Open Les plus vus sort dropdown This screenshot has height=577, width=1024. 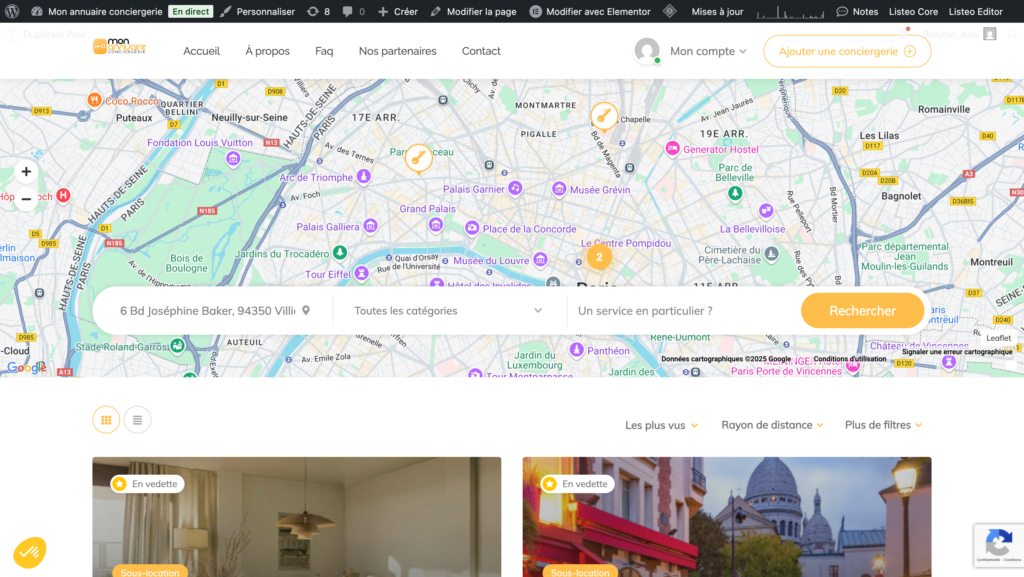(662, 425)
